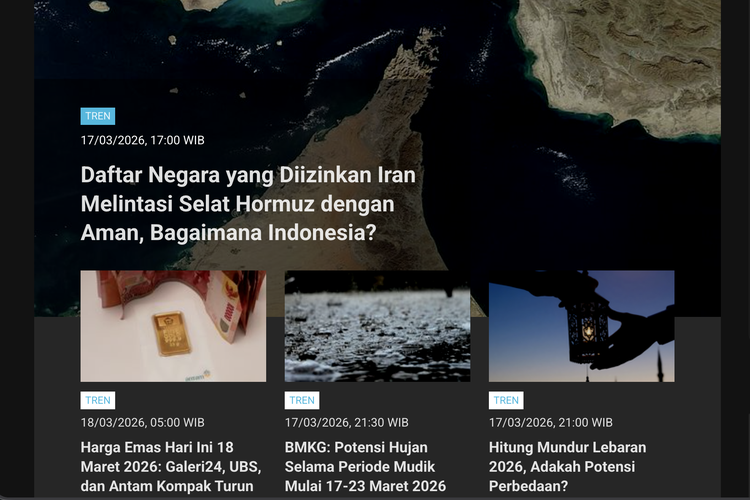The height and width of the screenshot is (500, 750).
Task: Click the timestamp 17/03/2026, 21:00 WIB
Action: point(551,422)
